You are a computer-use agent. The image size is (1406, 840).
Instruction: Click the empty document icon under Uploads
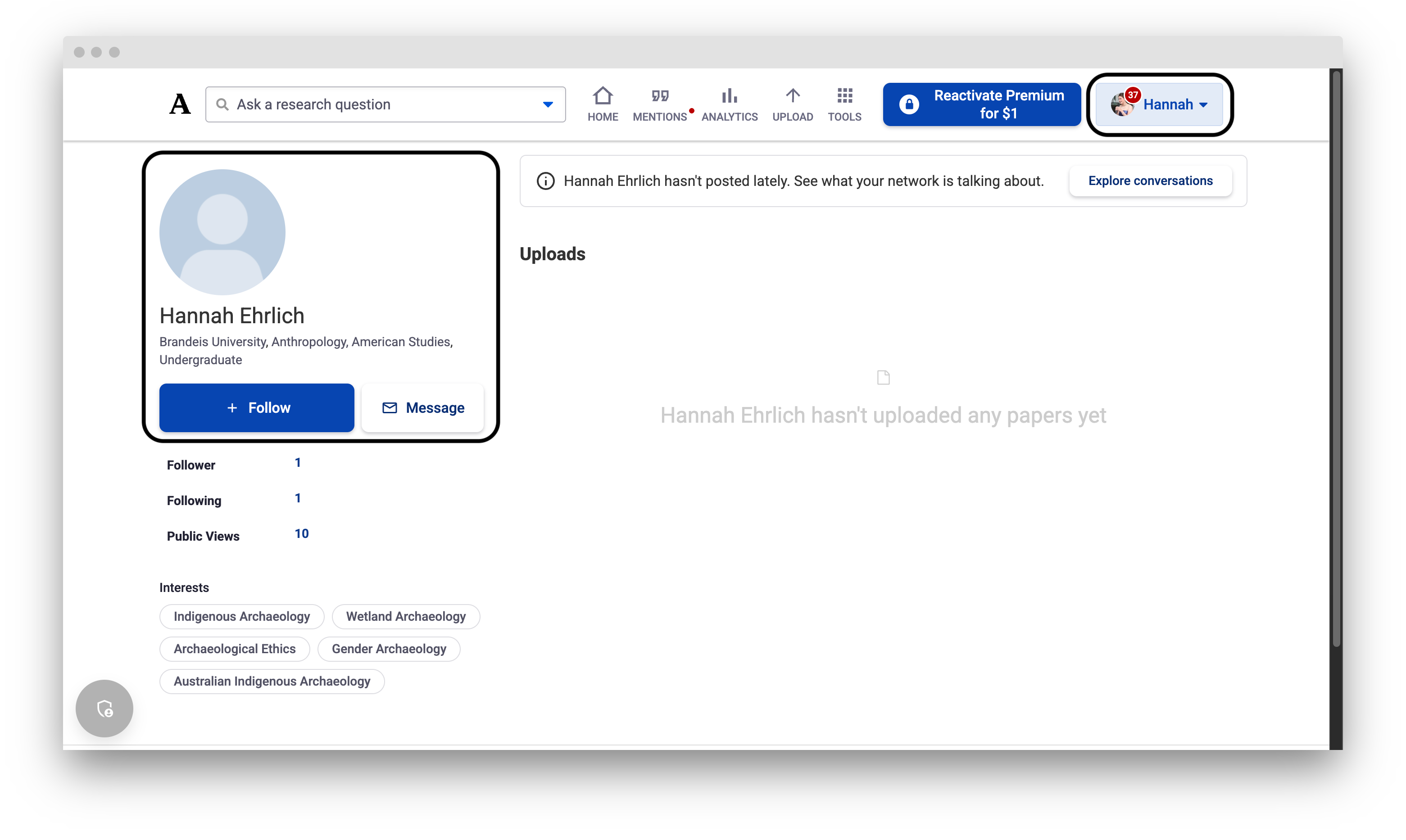pyautogui.click(x=883, y=378)
